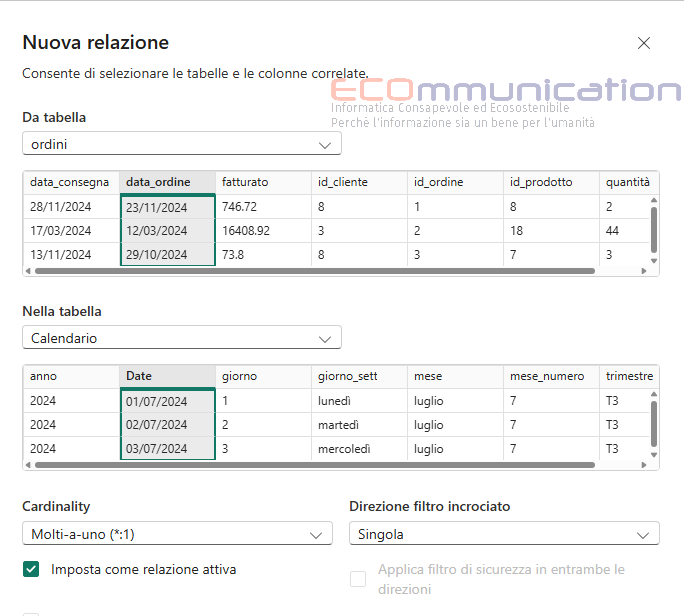Click the horizontal scrollbar of Calendario preview
This screenshot has width=684, height=616.
click(315, 465)
